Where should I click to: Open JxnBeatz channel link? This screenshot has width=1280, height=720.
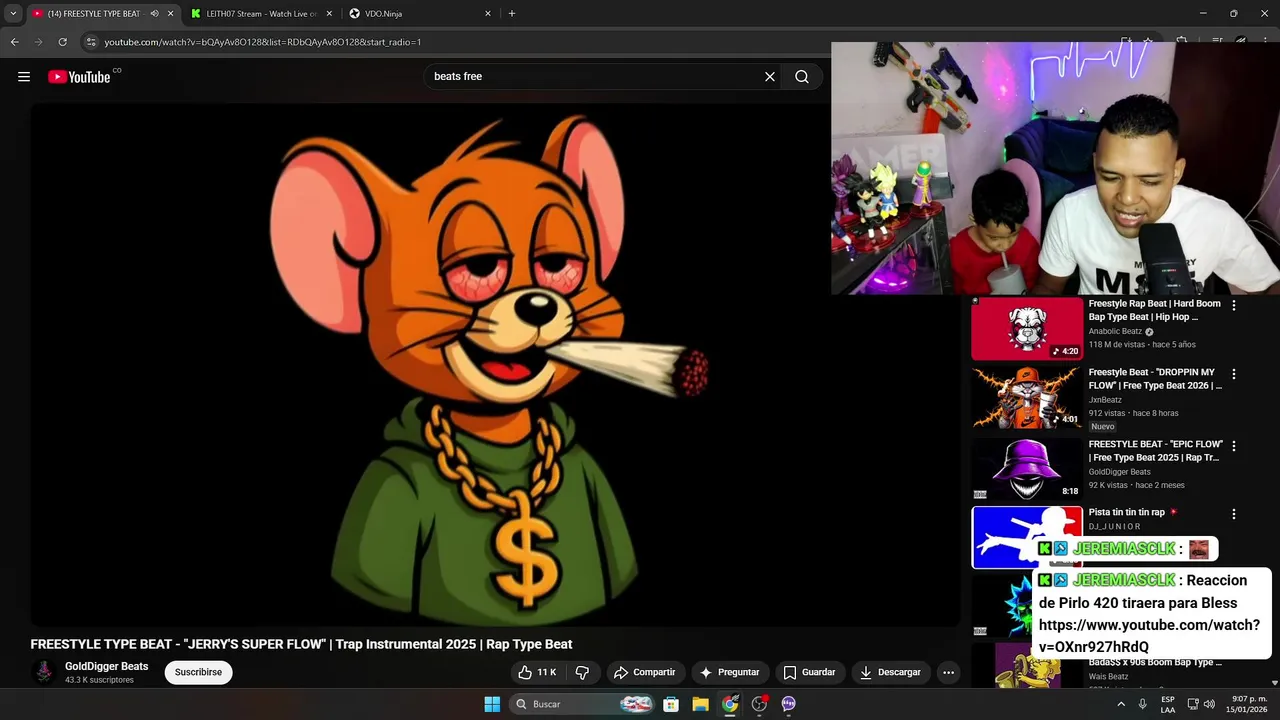tap(1105, 400)
